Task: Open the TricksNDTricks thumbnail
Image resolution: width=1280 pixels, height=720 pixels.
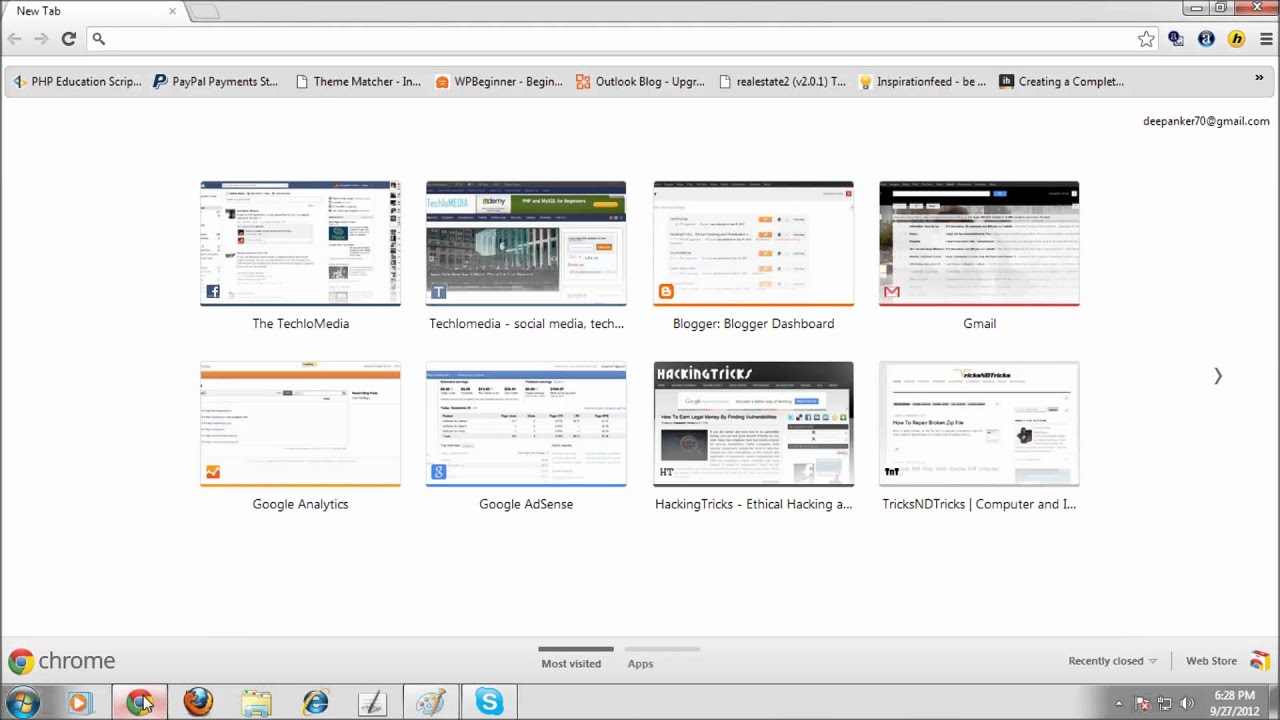Action: tap(979, 424)
